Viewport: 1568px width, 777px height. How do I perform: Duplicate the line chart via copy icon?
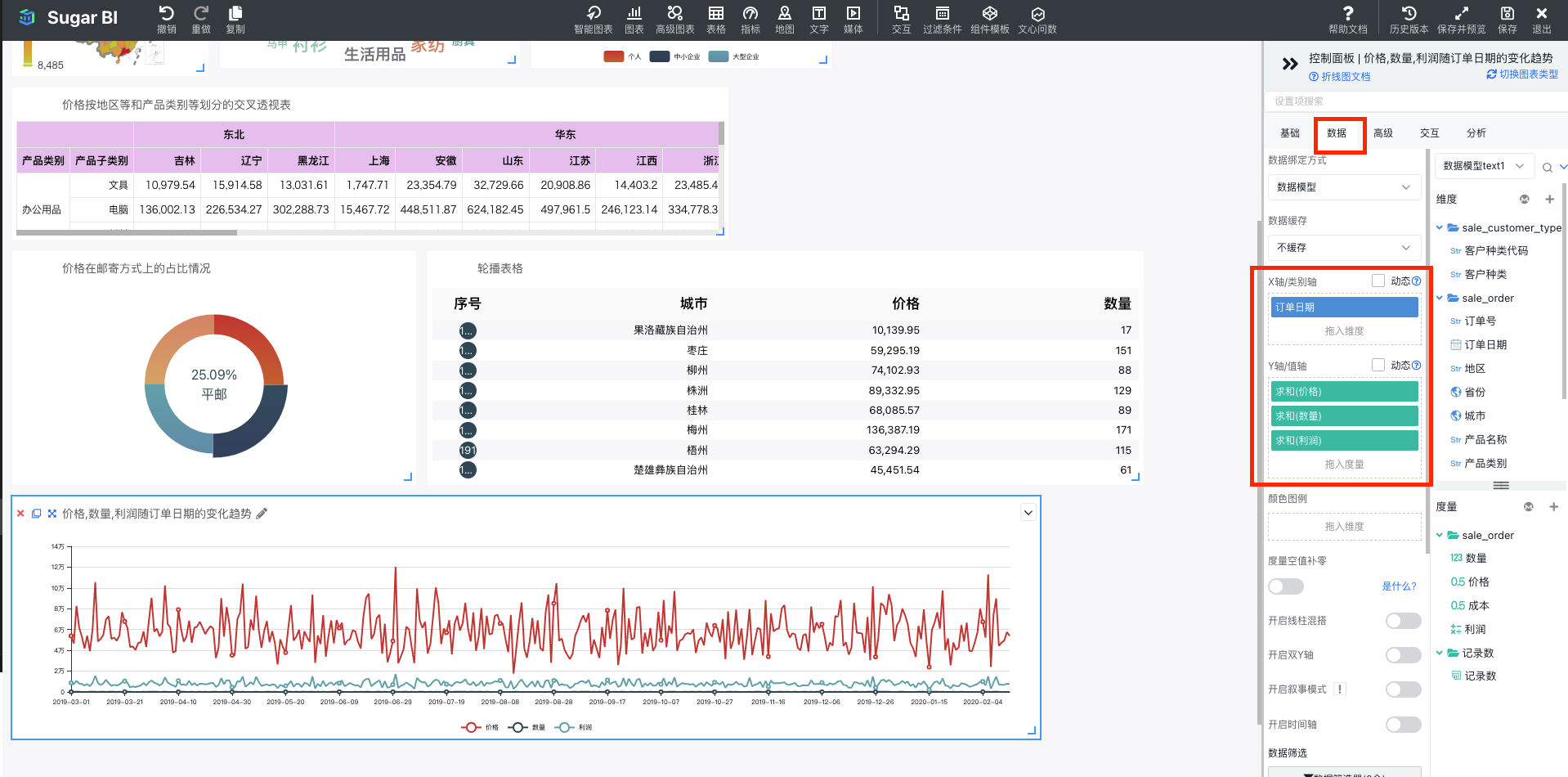(36, 514)
